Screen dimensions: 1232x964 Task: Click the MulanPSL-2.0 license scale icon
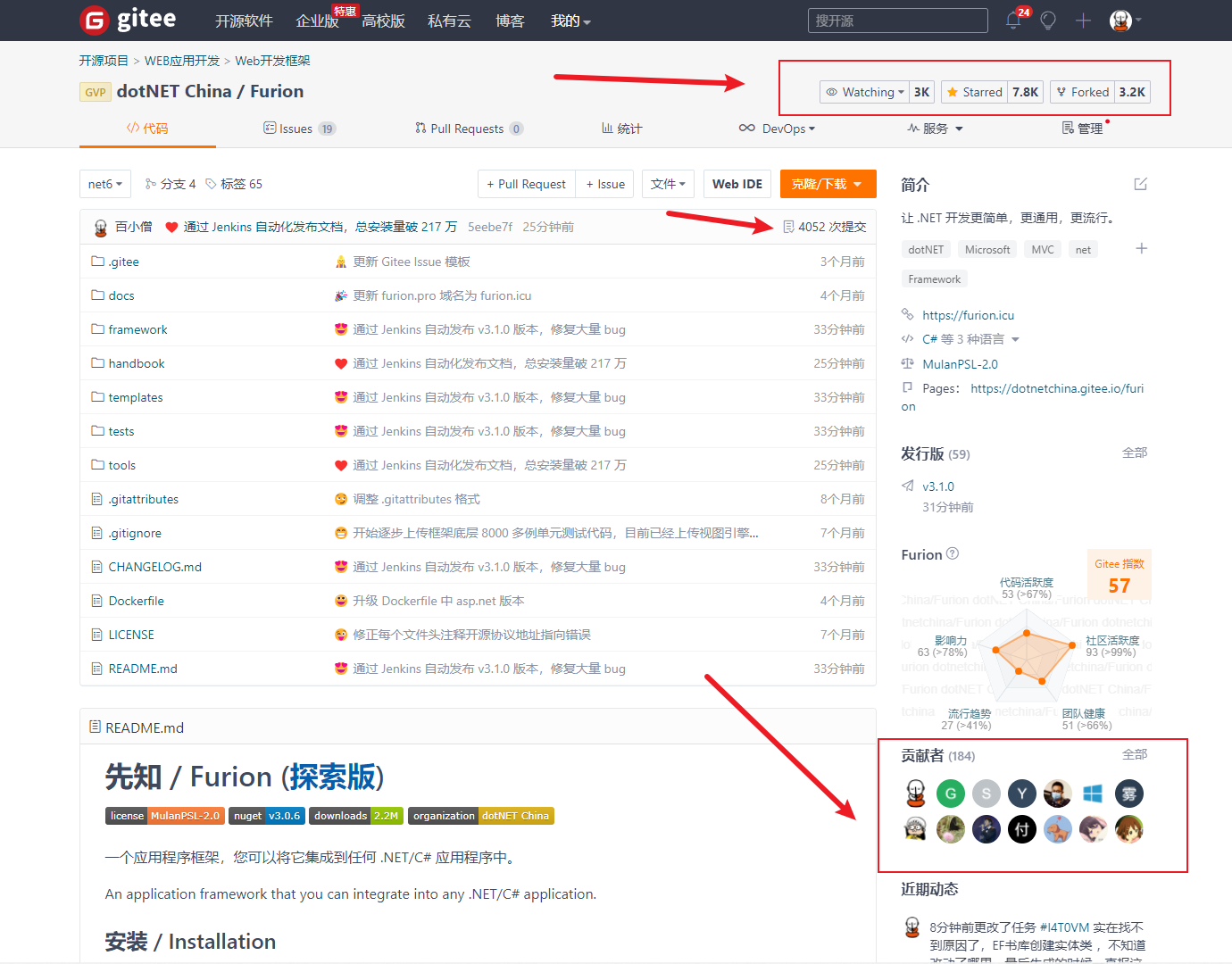(908, 363)
